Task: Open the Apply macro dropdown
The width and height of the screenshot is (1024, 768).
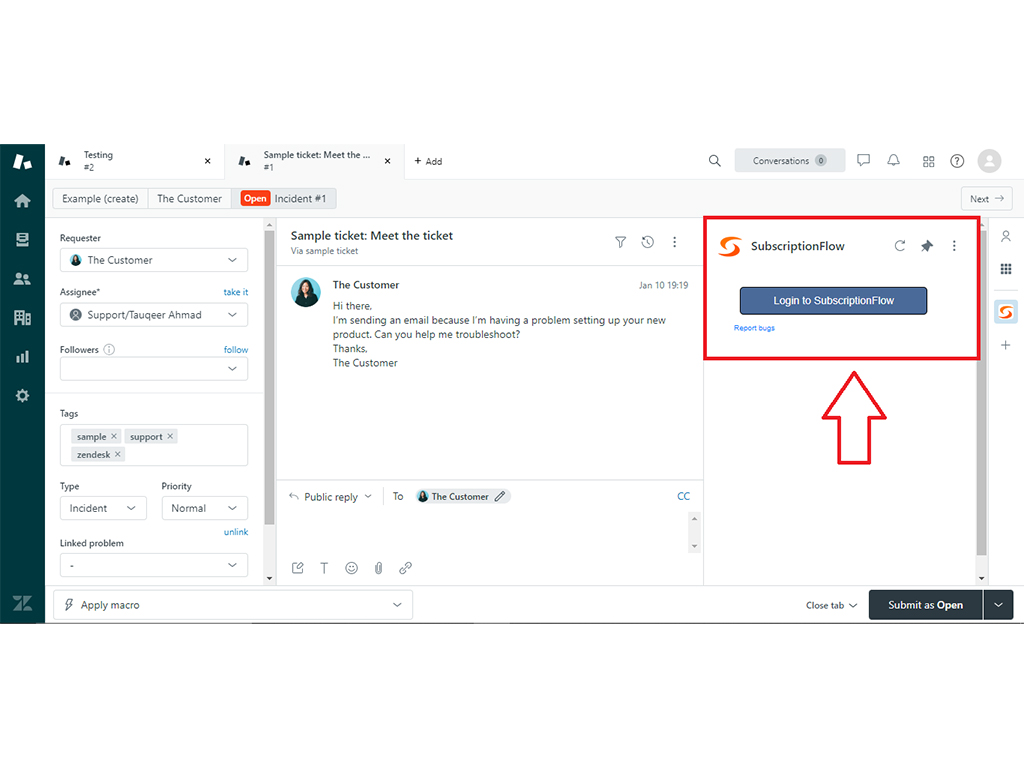Action: pyautogui.click(x=232, y=605)
